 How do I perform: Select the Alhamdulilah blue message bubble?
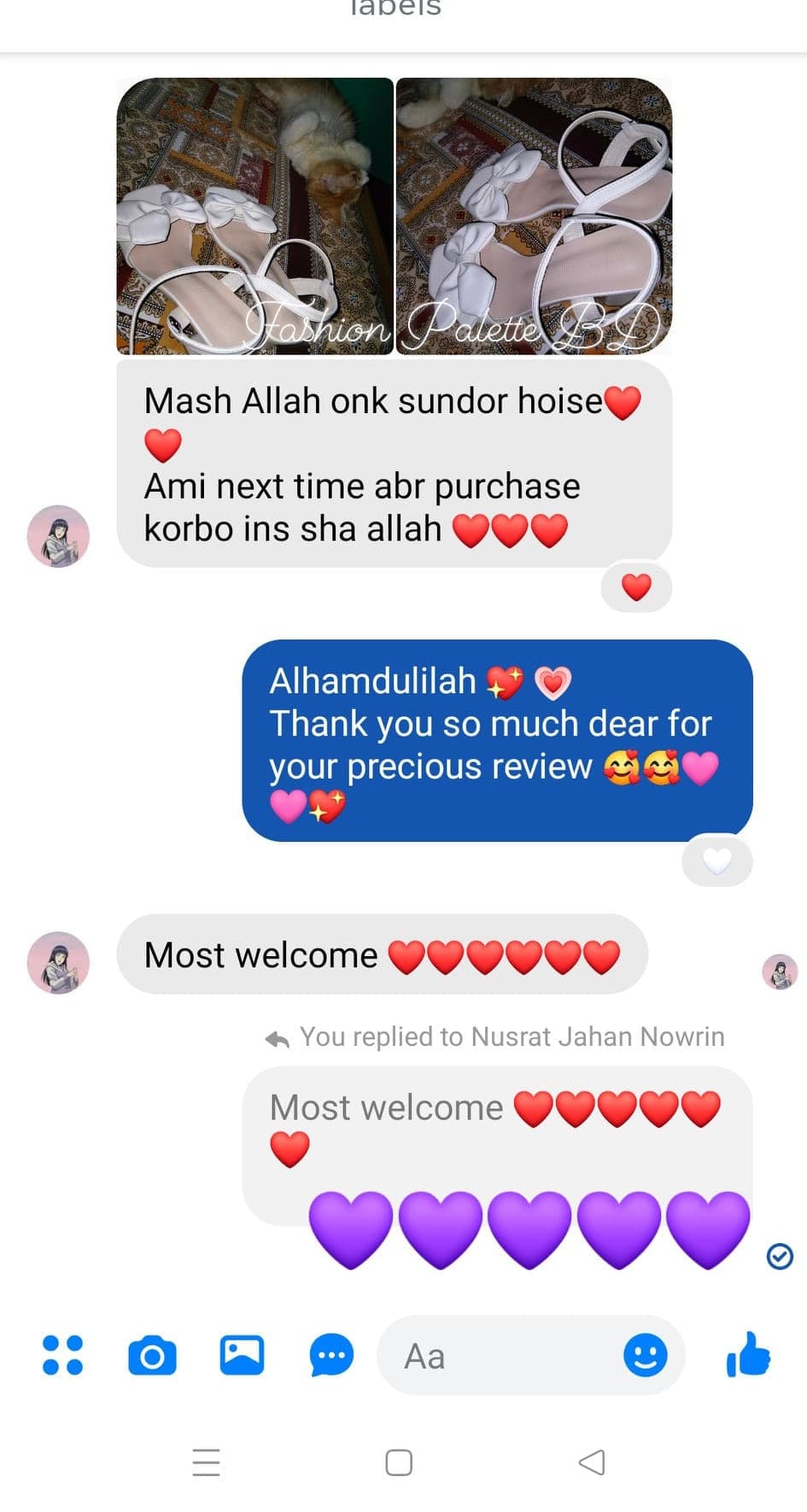click(x=498, y=740)
